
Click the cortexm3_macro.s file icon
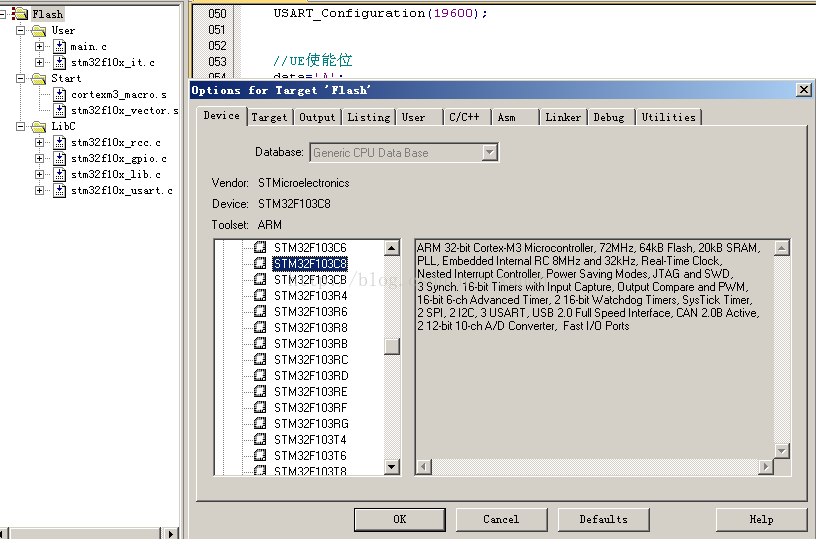(x=59, y=94)
